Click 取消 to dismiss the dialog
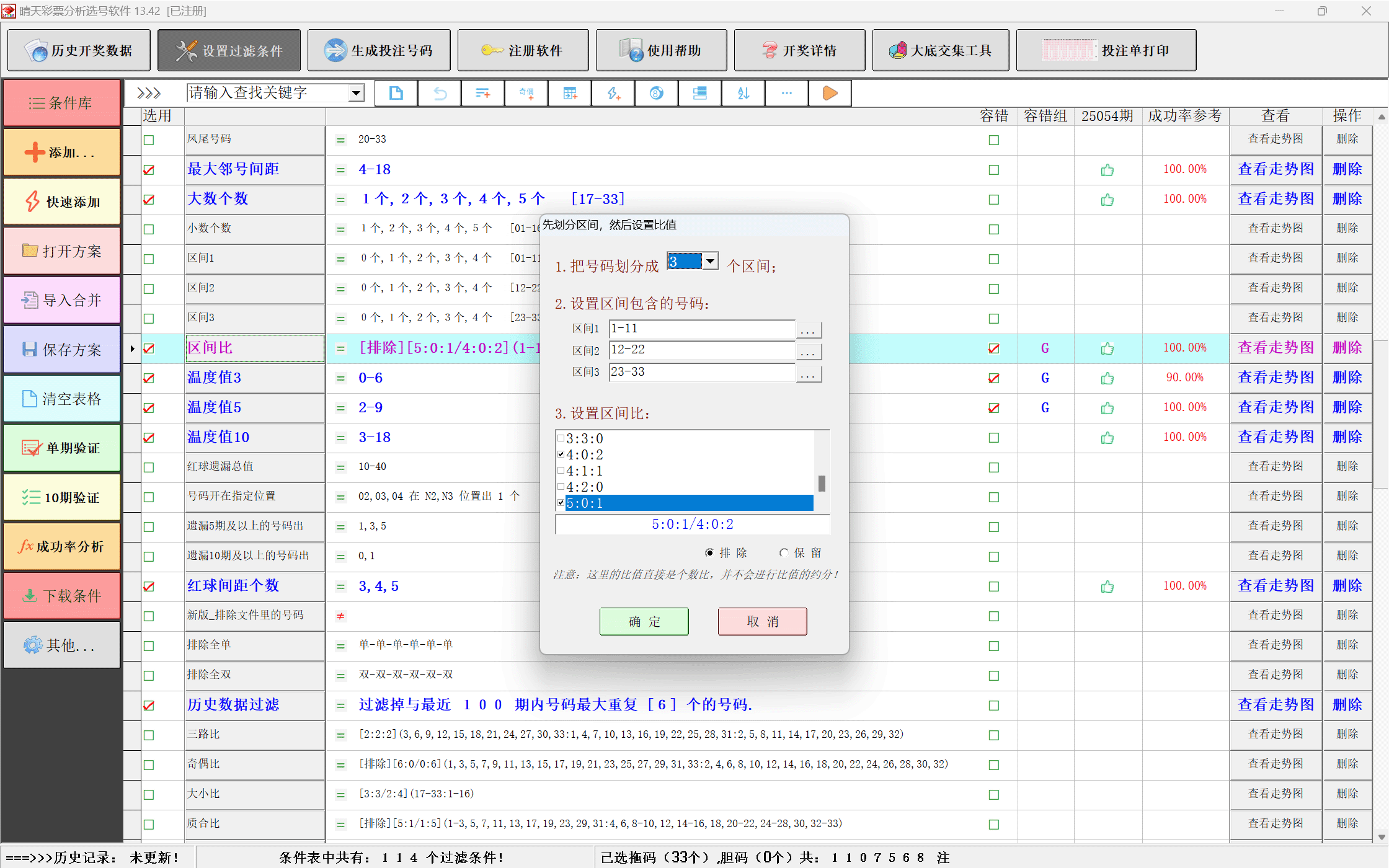 (x=762, y=621)
